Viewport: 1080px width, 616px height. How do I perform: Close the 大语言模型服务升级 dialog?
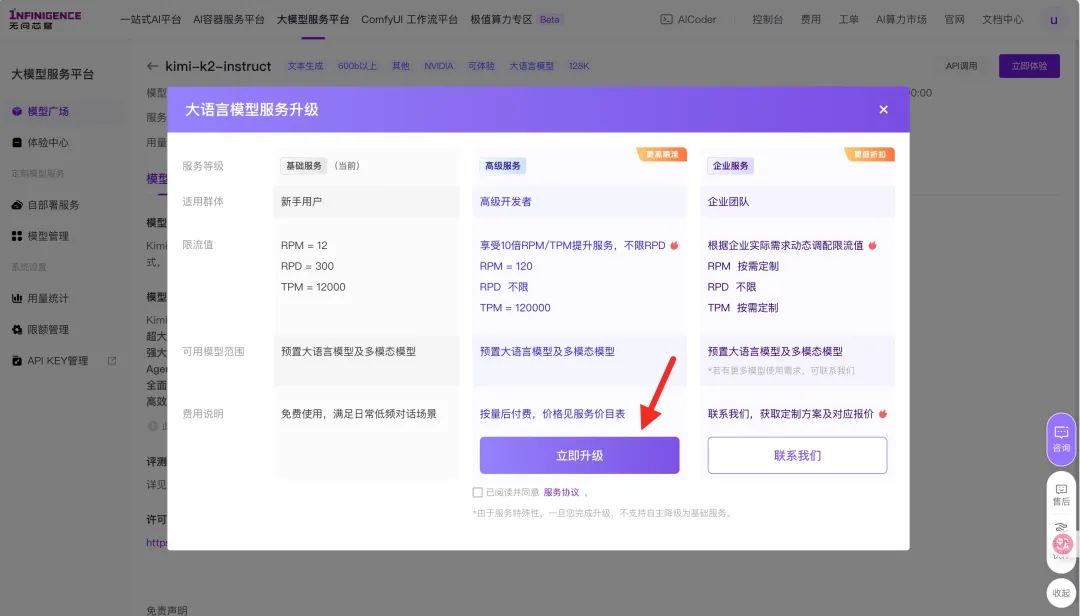point(883,110)
